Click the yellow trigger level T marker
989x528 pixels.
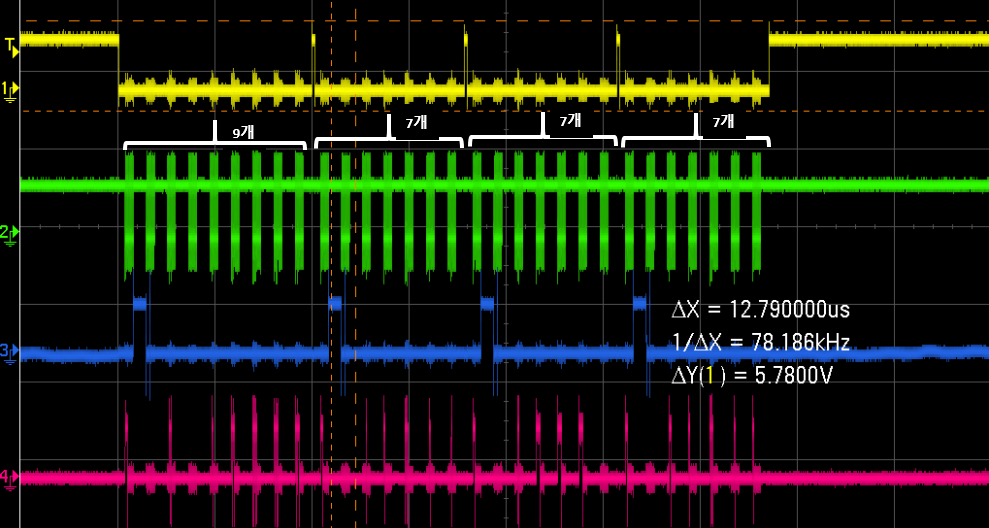[11, 47]
